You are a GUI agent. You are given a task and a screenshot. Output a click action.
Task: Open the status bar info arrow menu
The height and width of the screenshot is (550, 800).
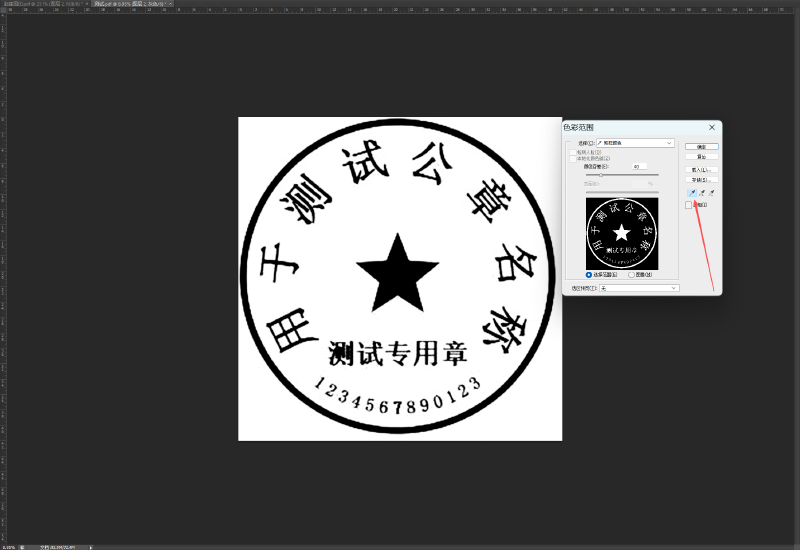click(x=91, y=547)
